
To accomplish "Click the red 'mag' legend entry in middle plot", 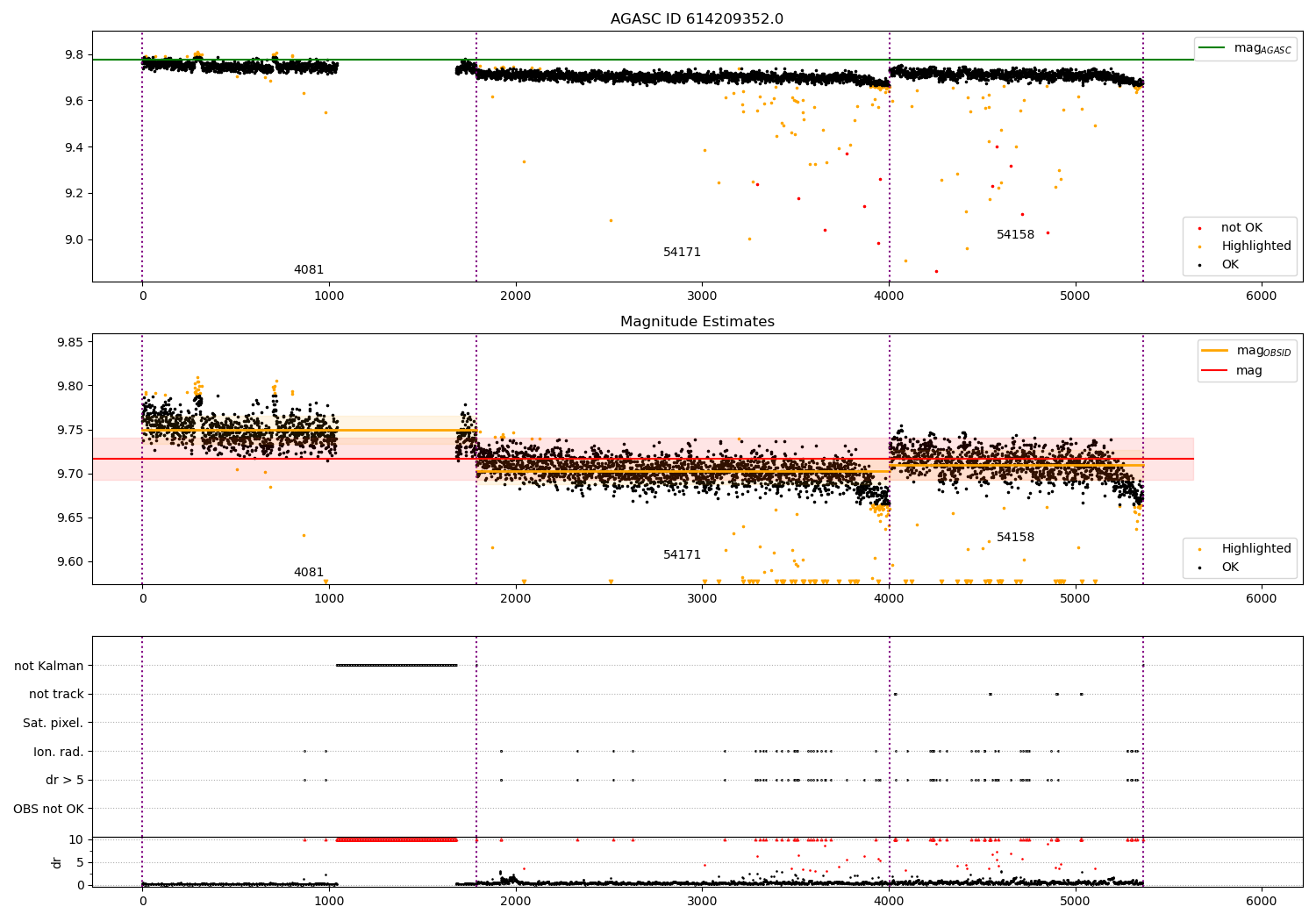I will click(1248, 371).
